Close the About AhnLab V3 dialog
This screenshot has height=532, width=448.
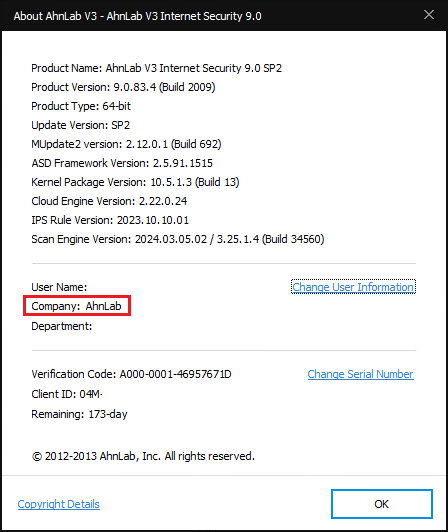(429, 15)
